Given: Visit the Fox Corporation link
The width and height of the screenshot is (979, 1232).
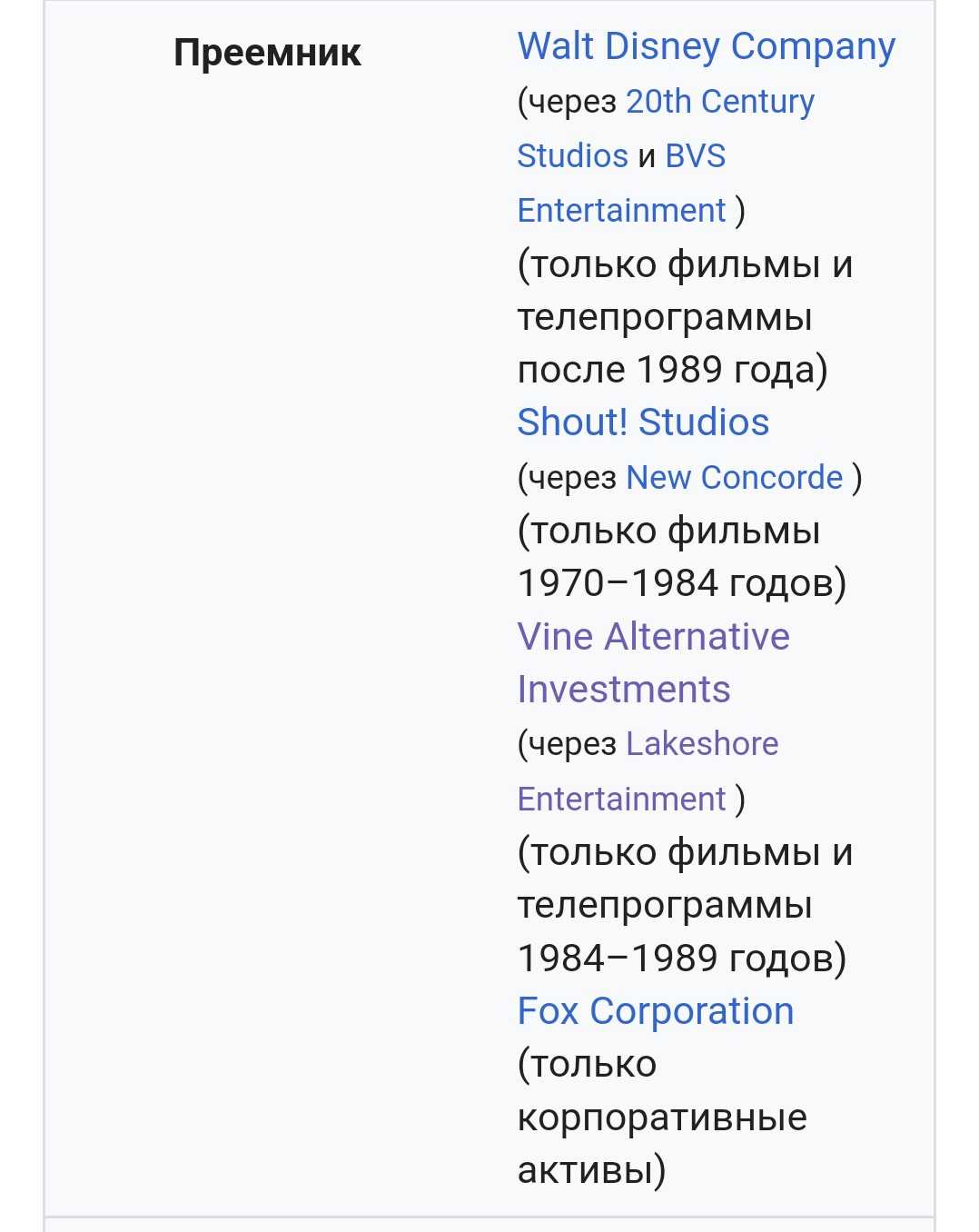Looking at the screenshot, I should coord(655,1011).
